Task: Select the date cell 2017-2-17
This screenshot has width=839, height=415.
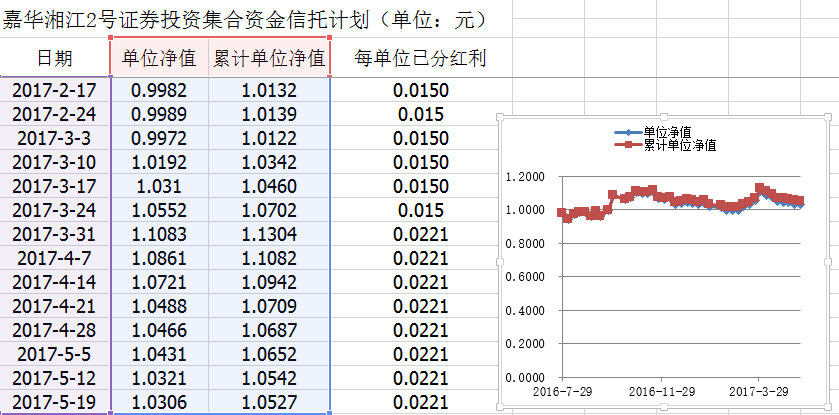Action: 54,90
